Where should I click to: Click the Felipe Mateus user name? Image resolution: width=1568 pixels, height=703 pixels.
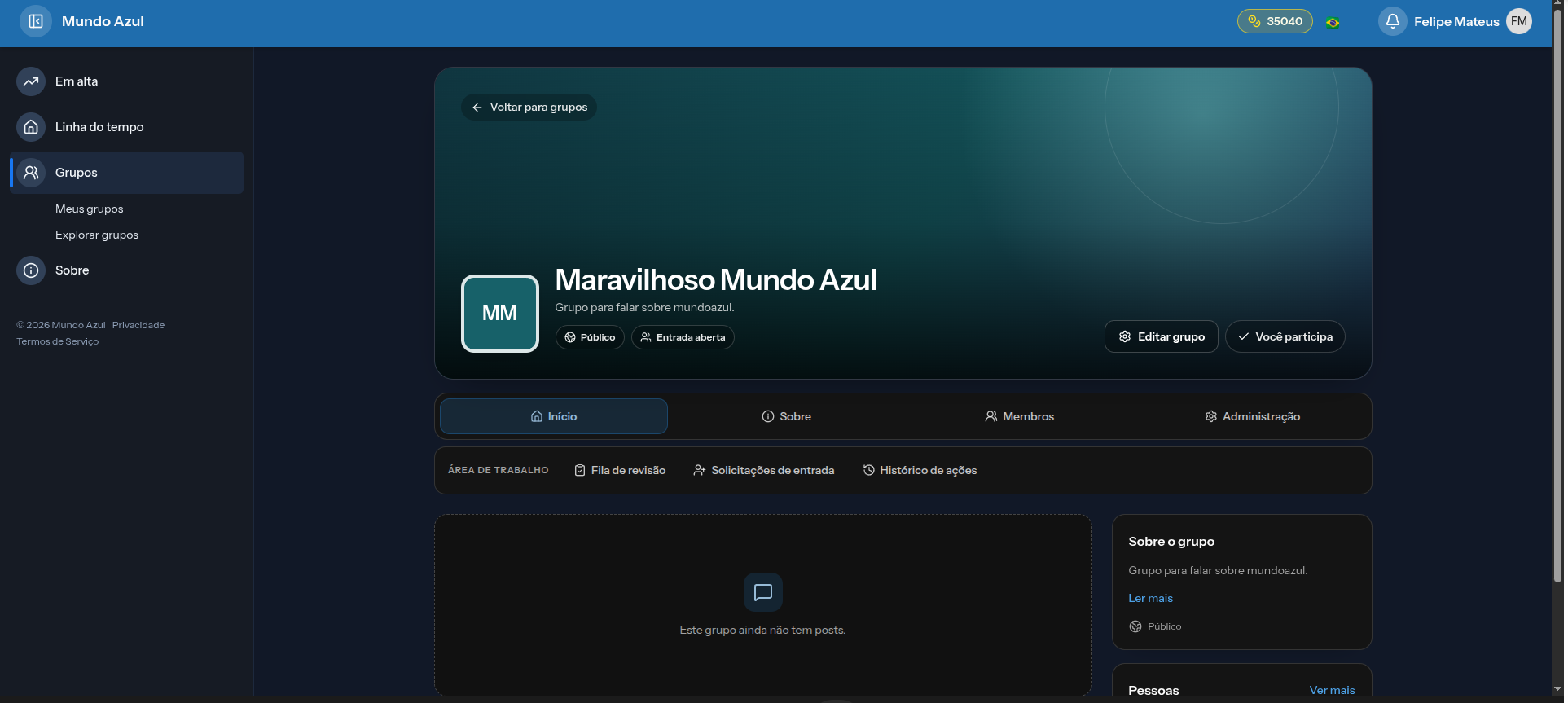(1456, 22)
